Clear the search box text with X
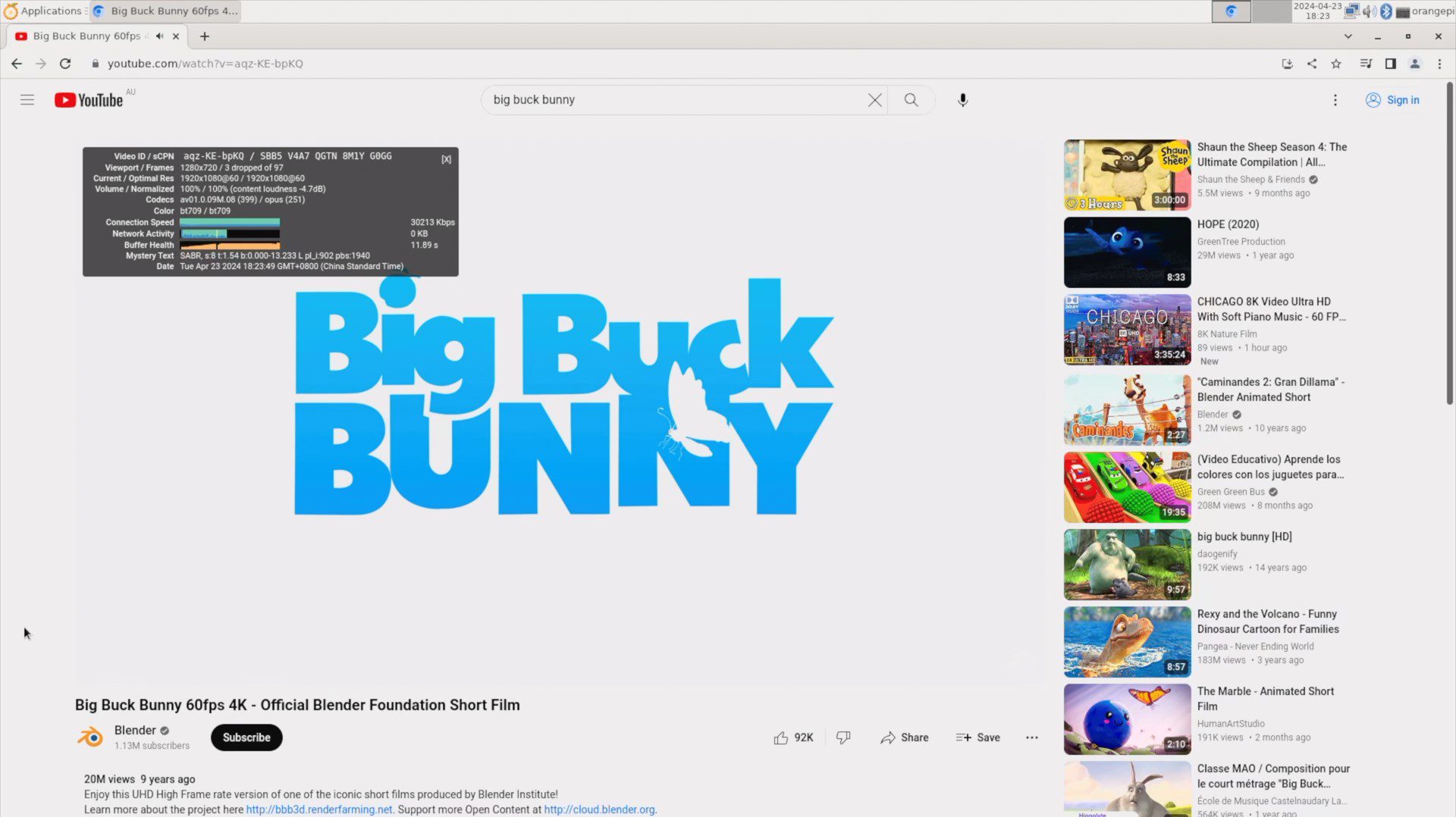 point(874,100)
